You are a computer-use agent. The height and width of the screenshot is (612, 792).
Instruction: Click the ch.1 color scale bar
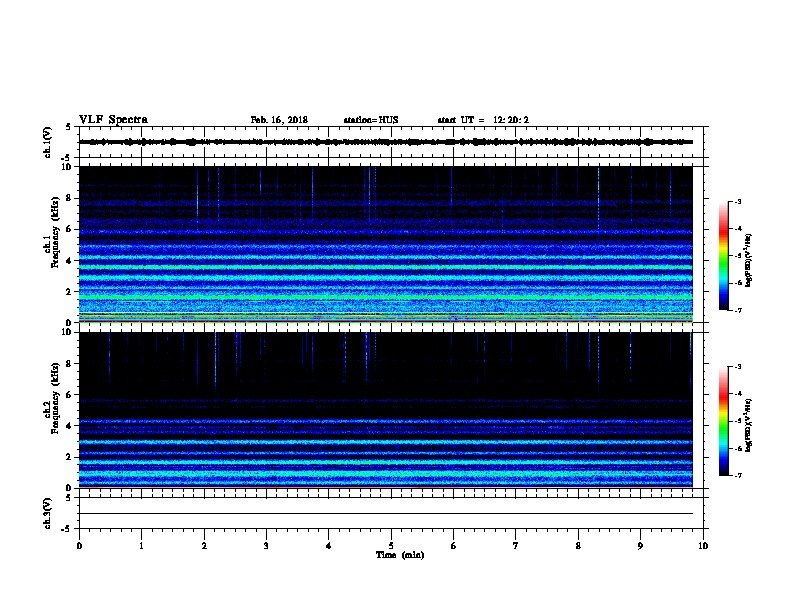tap(723, 256)
